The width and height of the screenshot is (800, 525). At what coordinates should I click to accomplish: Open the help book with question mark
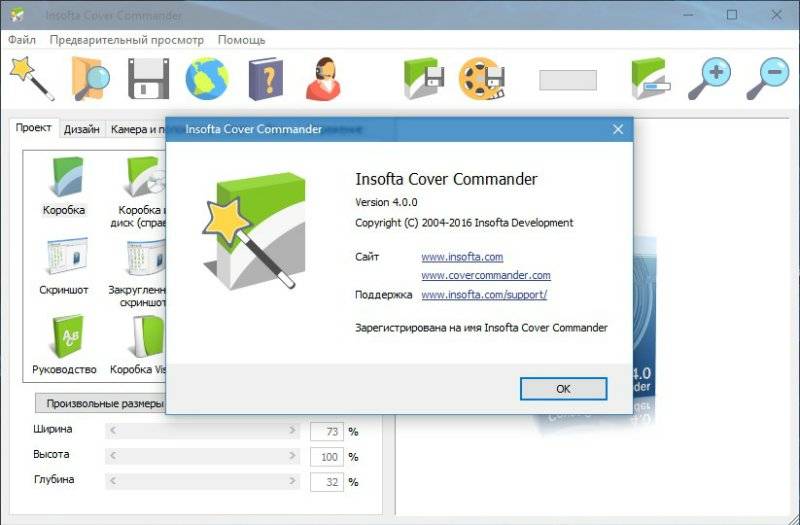click(265, 79)
